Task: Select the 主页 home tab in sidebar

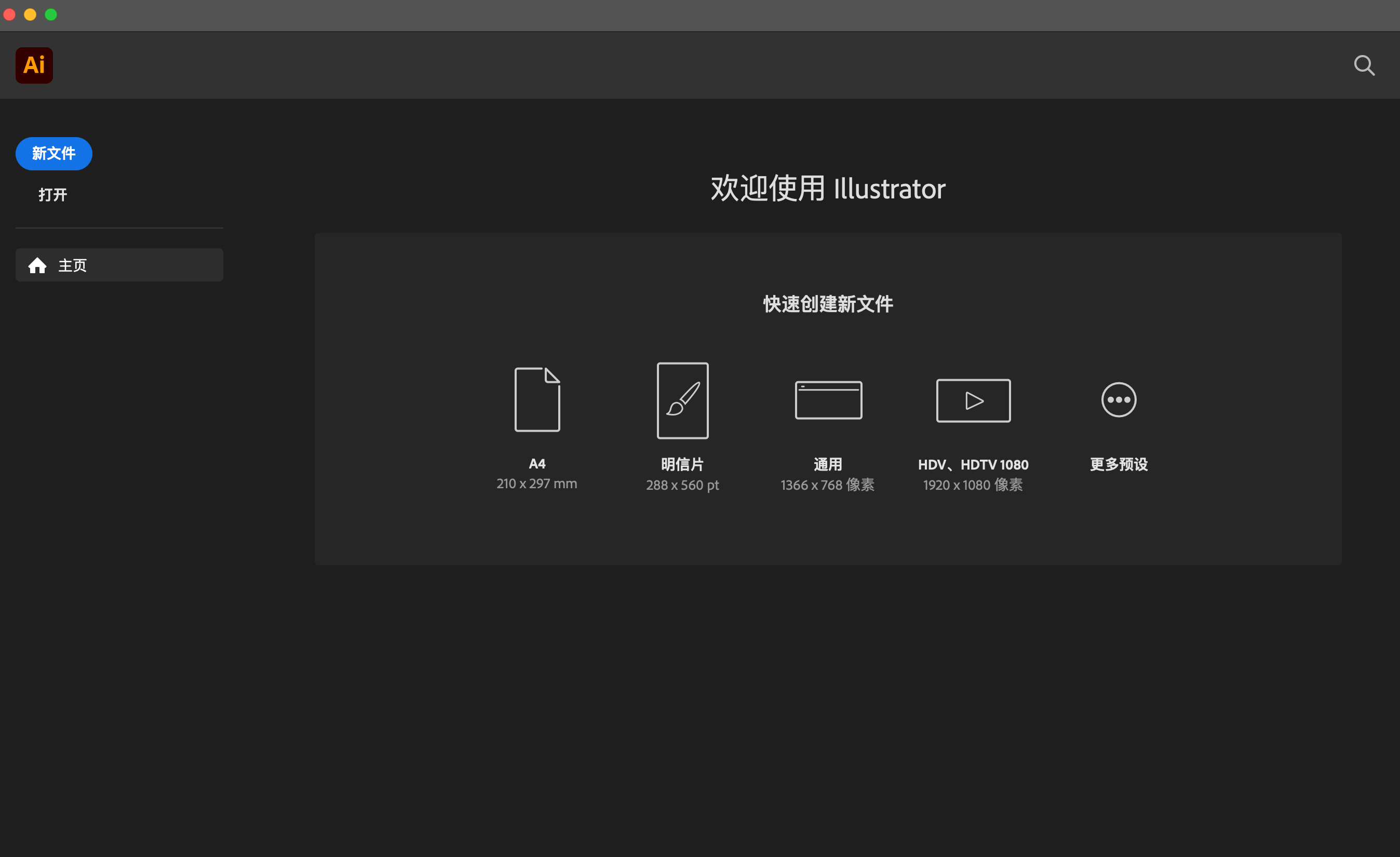Action: tap(119, 265)
